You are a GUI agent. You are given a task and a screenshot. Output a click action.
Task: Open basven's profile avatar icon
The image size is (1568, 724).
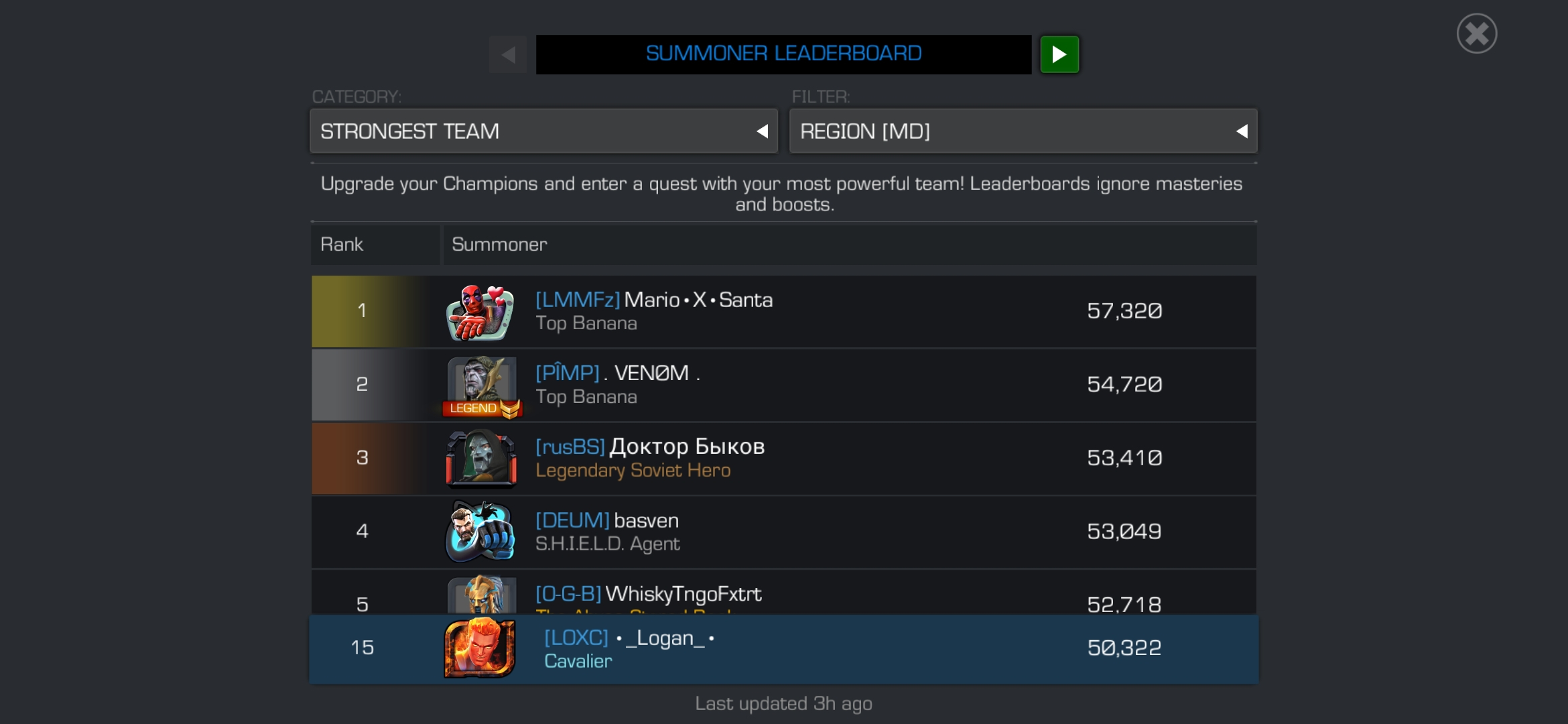[x=480, y=532]
